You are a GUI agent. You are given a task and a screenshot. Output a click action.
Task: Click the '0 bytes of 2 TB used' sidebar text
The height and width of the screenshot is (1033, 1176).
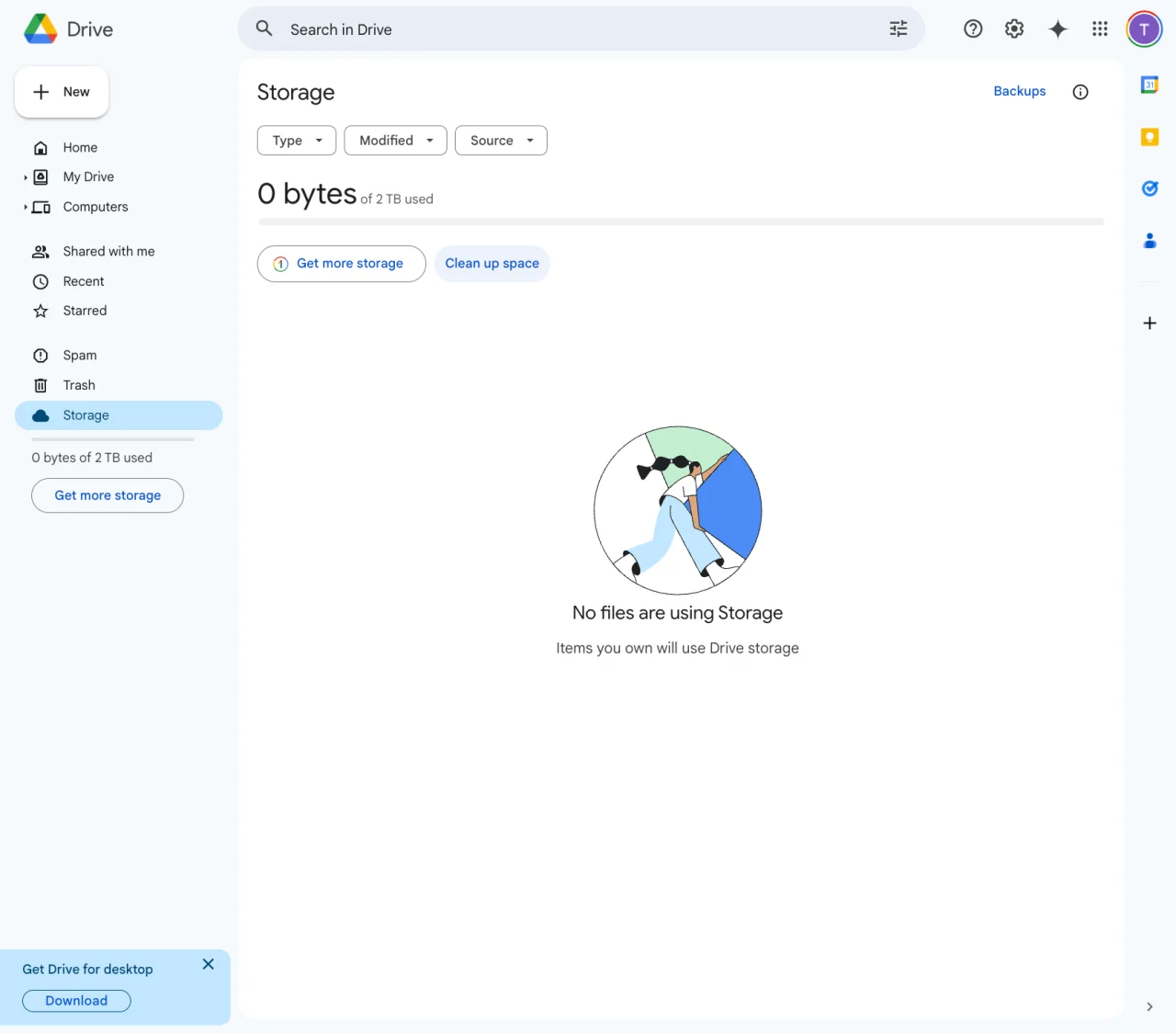click(x=92, y=458)
